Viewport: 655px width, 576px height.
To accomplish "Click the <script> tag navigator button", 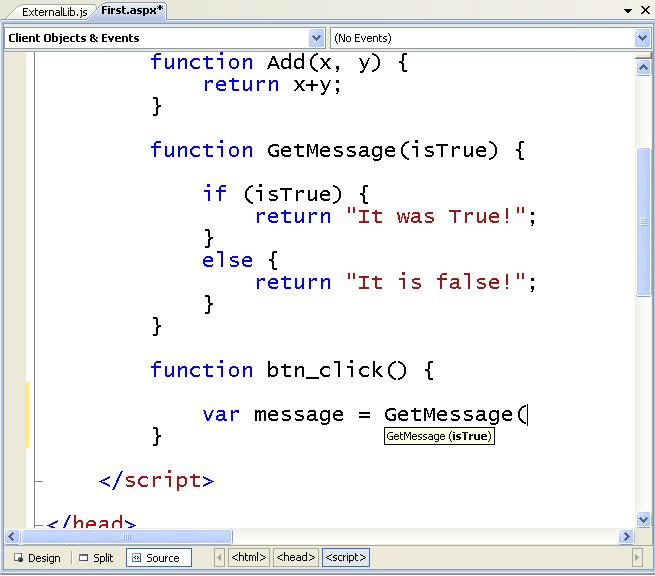I will coord(346,557).
